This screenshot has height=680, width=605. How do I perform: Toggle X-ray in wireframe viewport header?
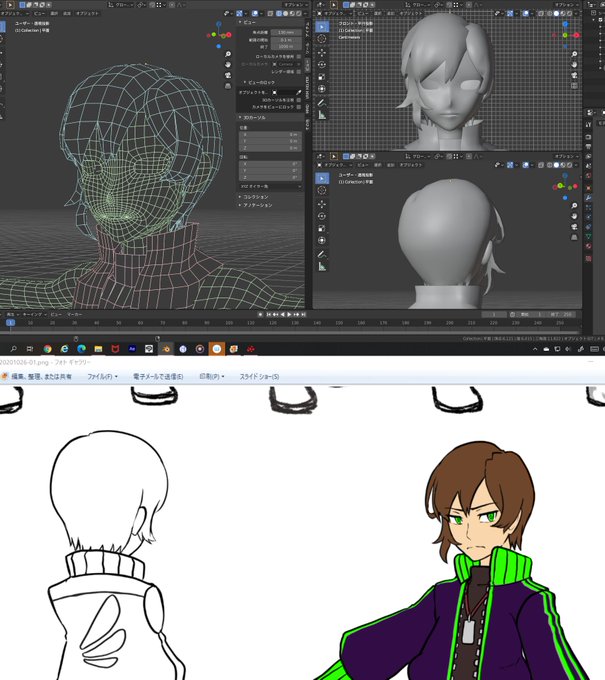coord(270,14)
